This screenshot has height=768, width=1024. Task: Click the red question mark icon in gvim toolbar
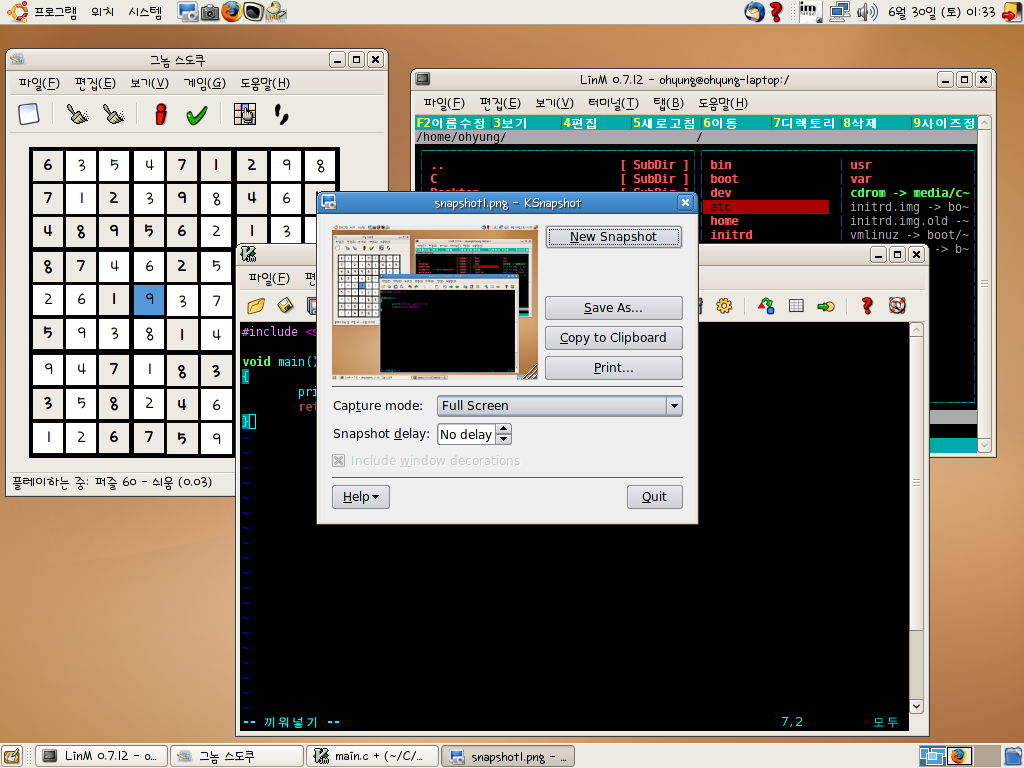(x=867, y=306)
